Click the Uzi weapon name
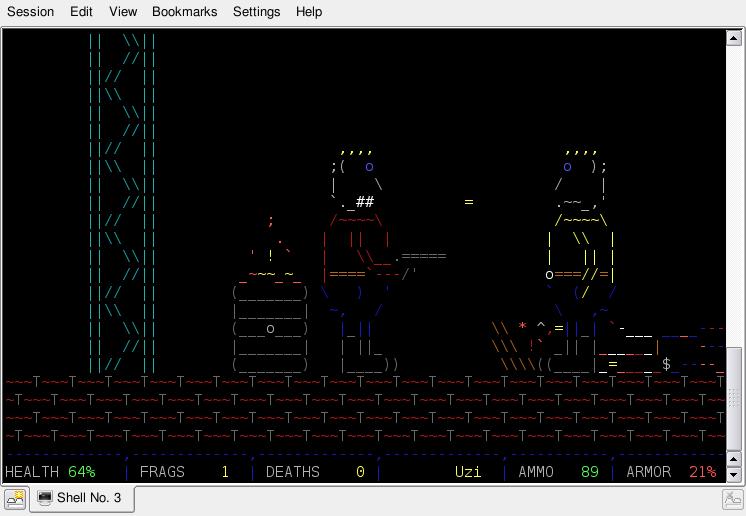This screenshot has height=516, width=746. [468, 472]
